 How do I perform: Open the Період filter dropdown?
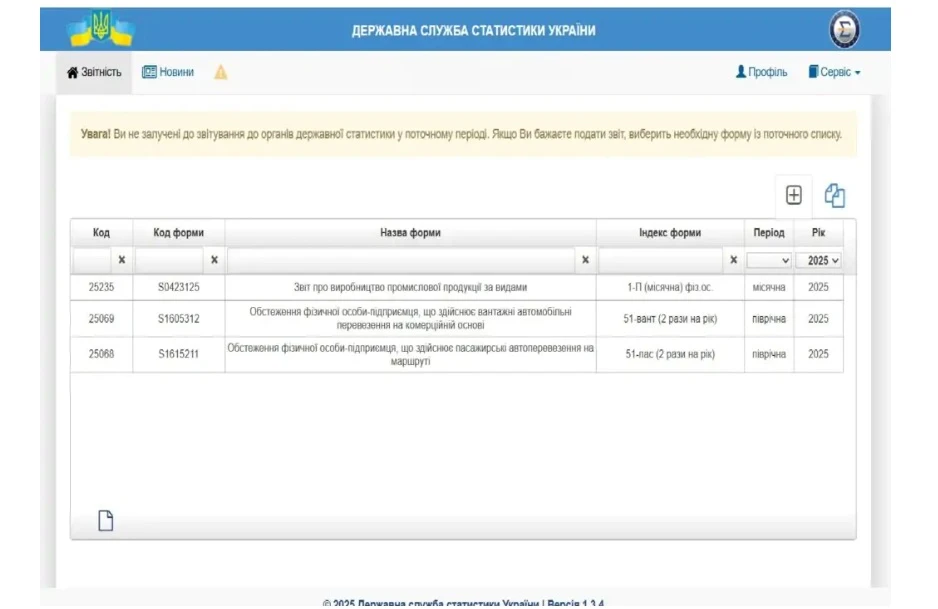(769, 260)
